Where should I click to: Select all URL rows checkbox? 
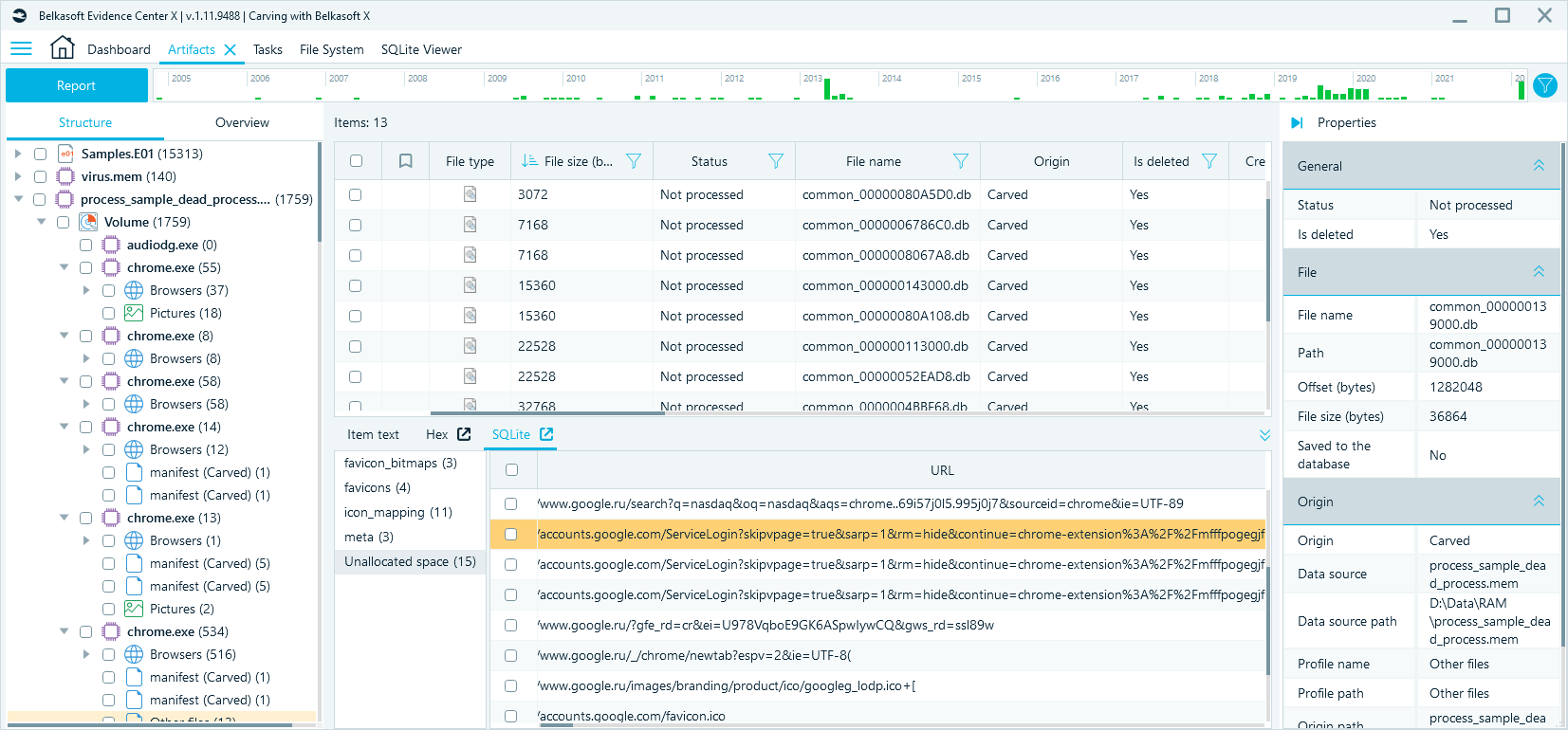tap(511, 470)
